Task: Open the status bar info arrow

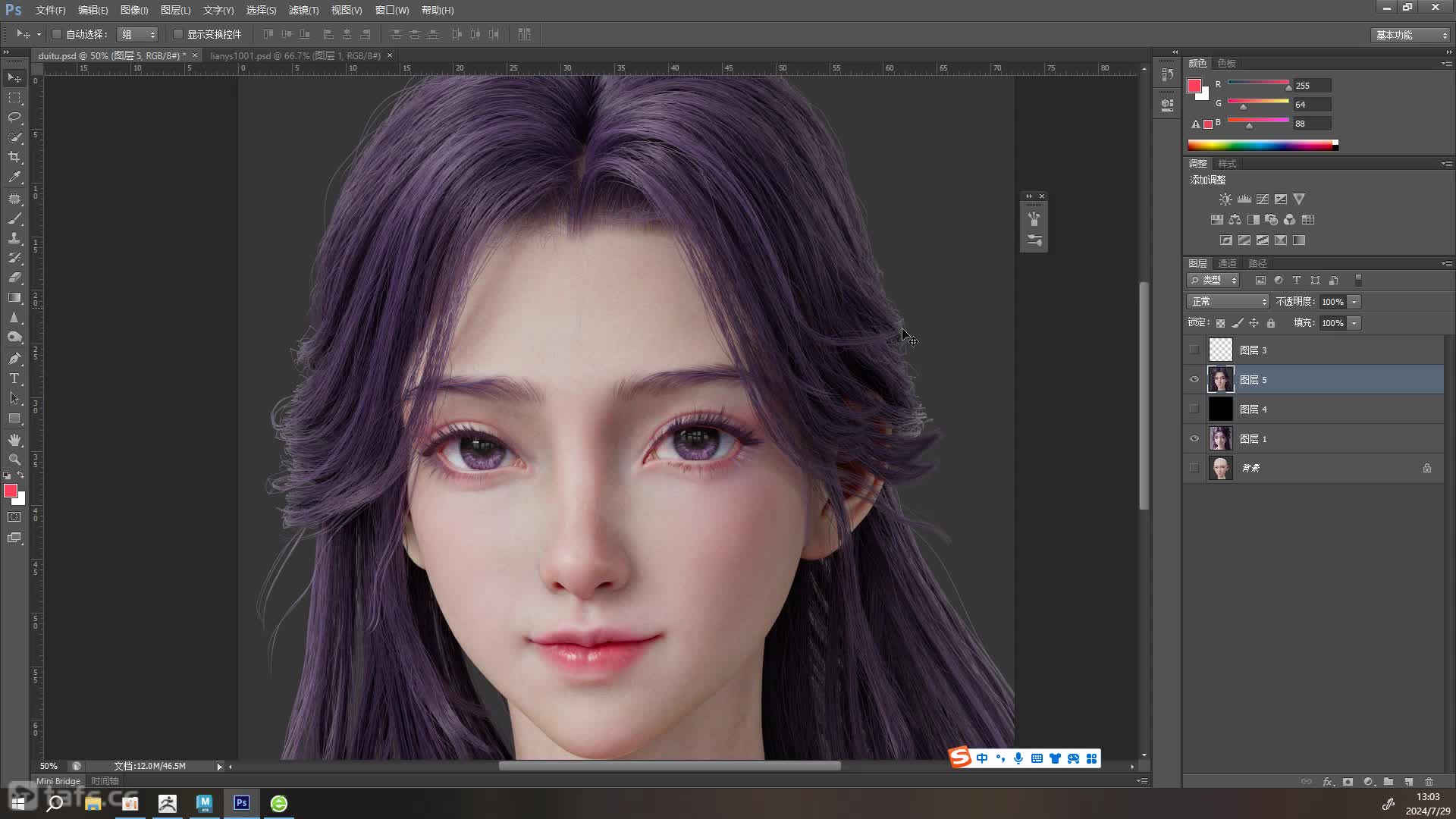Action: click(220, 767)
